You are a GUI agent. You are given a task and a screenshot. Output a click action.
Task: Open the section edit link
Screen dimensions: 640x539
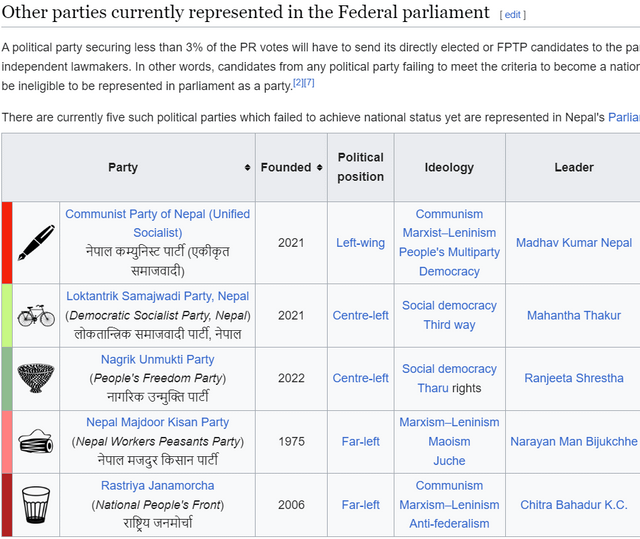click(x=513, y=15)
